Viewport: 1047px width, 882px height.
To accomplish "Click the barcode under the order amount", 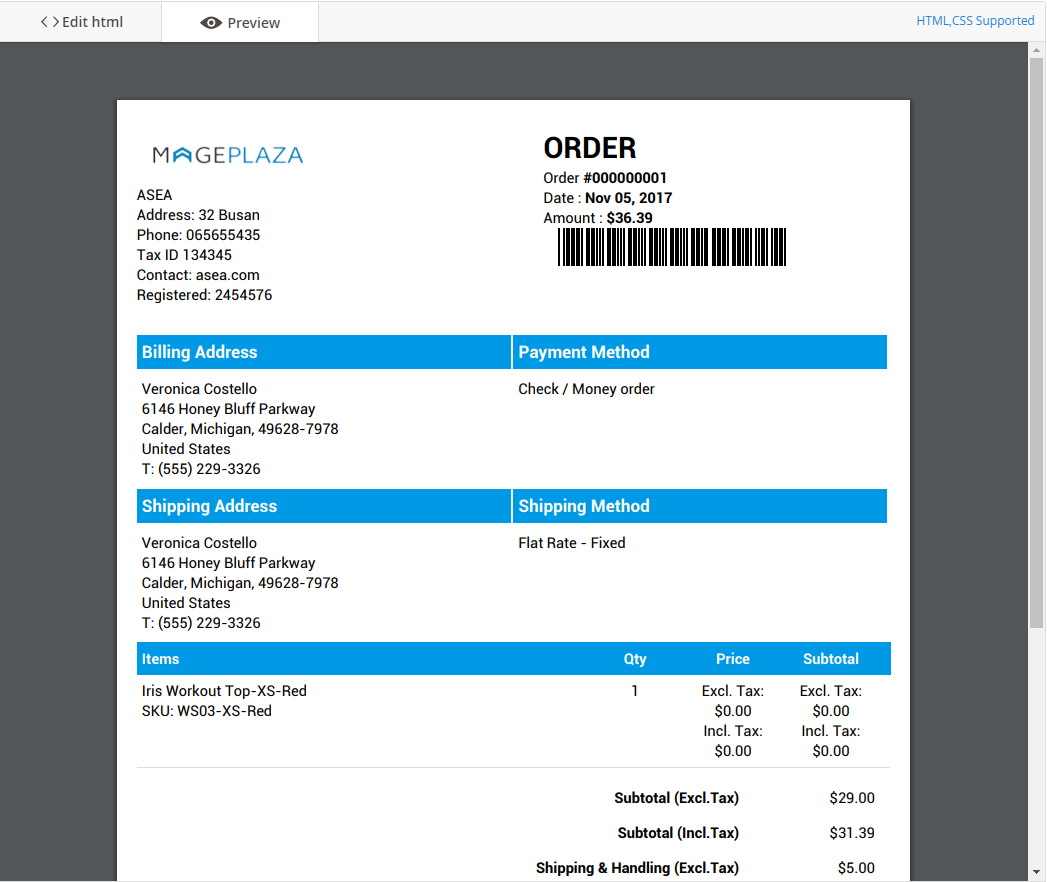I will click(671, 247).
